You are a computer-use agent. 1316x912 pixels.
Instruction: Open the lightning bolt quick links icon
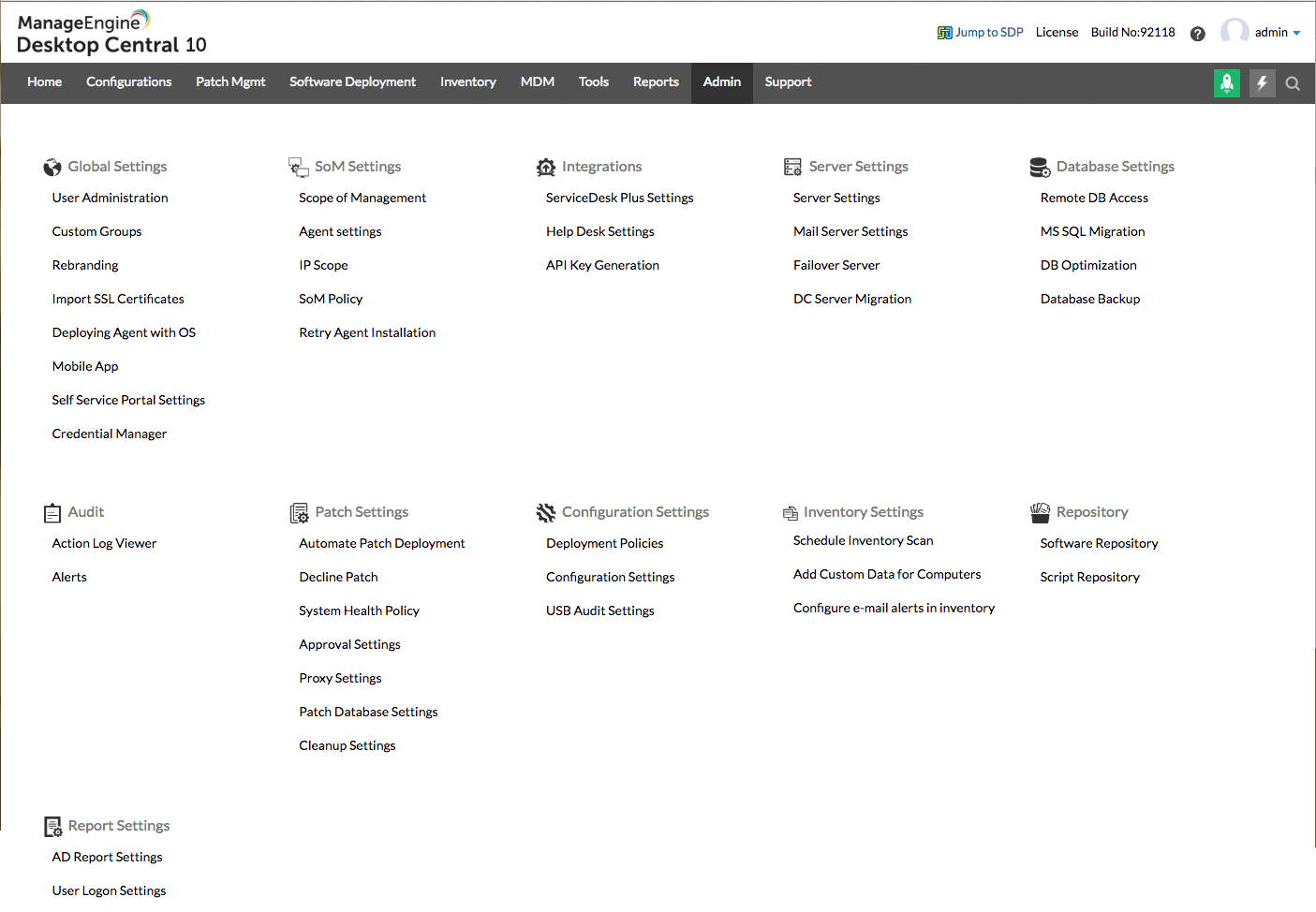[1263, 83]
